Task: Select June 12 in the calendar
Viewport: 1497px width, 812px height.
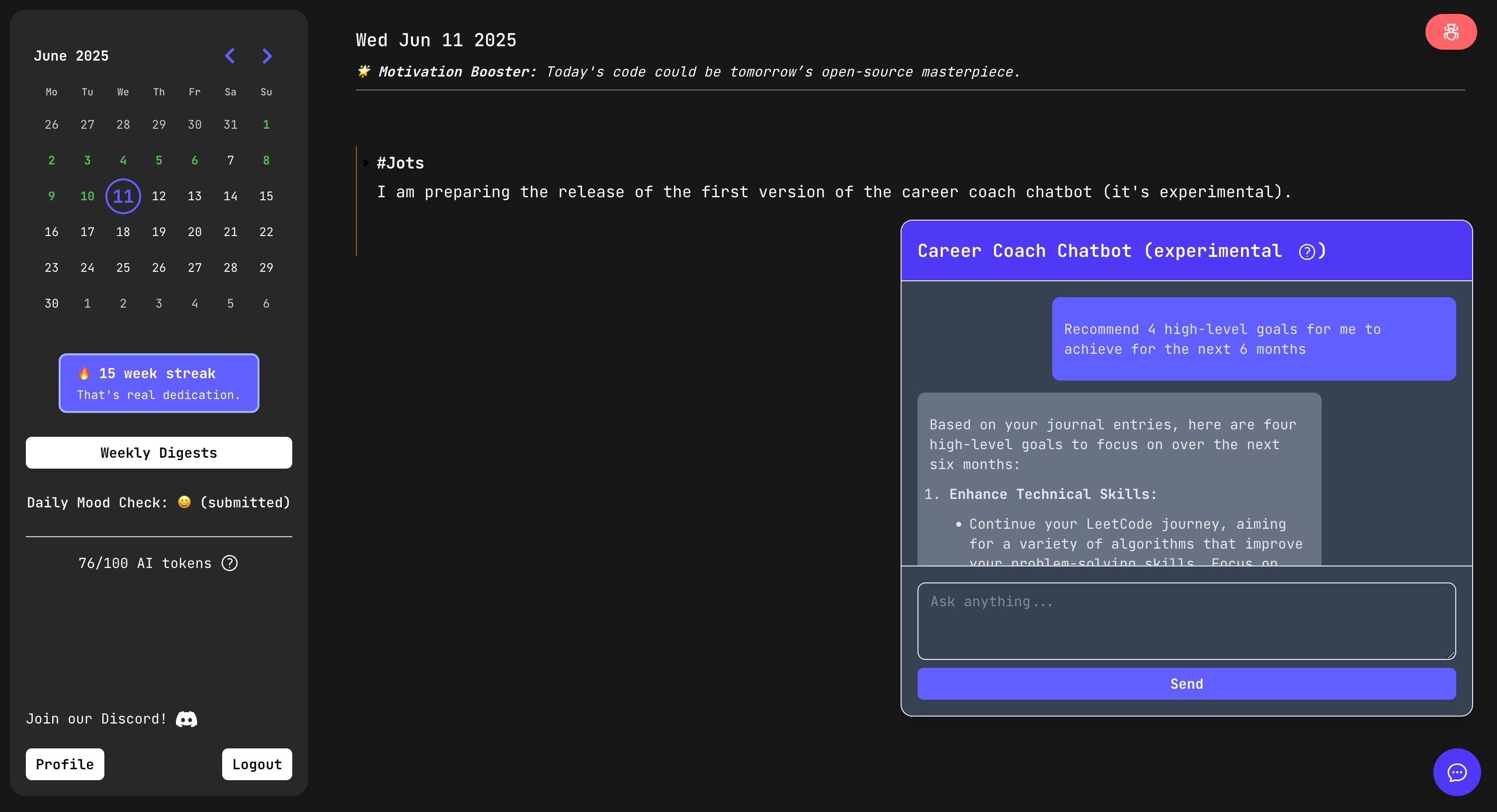Action: pyautogui.click(x=159, y=196)
